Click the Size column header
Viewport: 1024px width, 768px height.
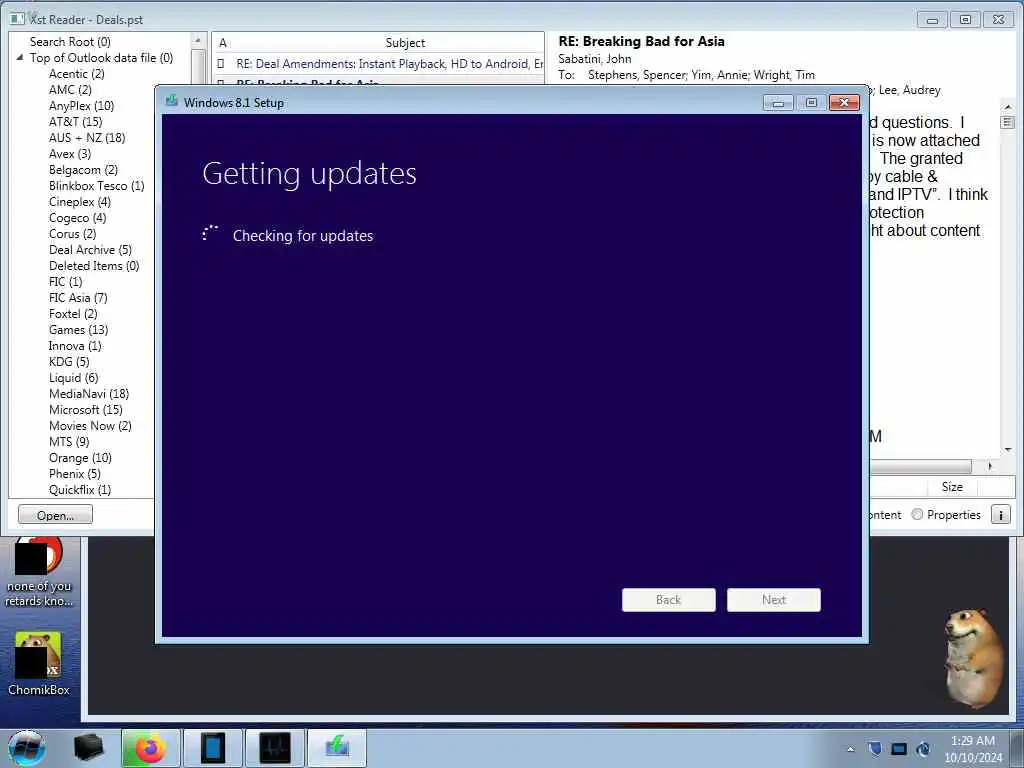click(952, 487)
